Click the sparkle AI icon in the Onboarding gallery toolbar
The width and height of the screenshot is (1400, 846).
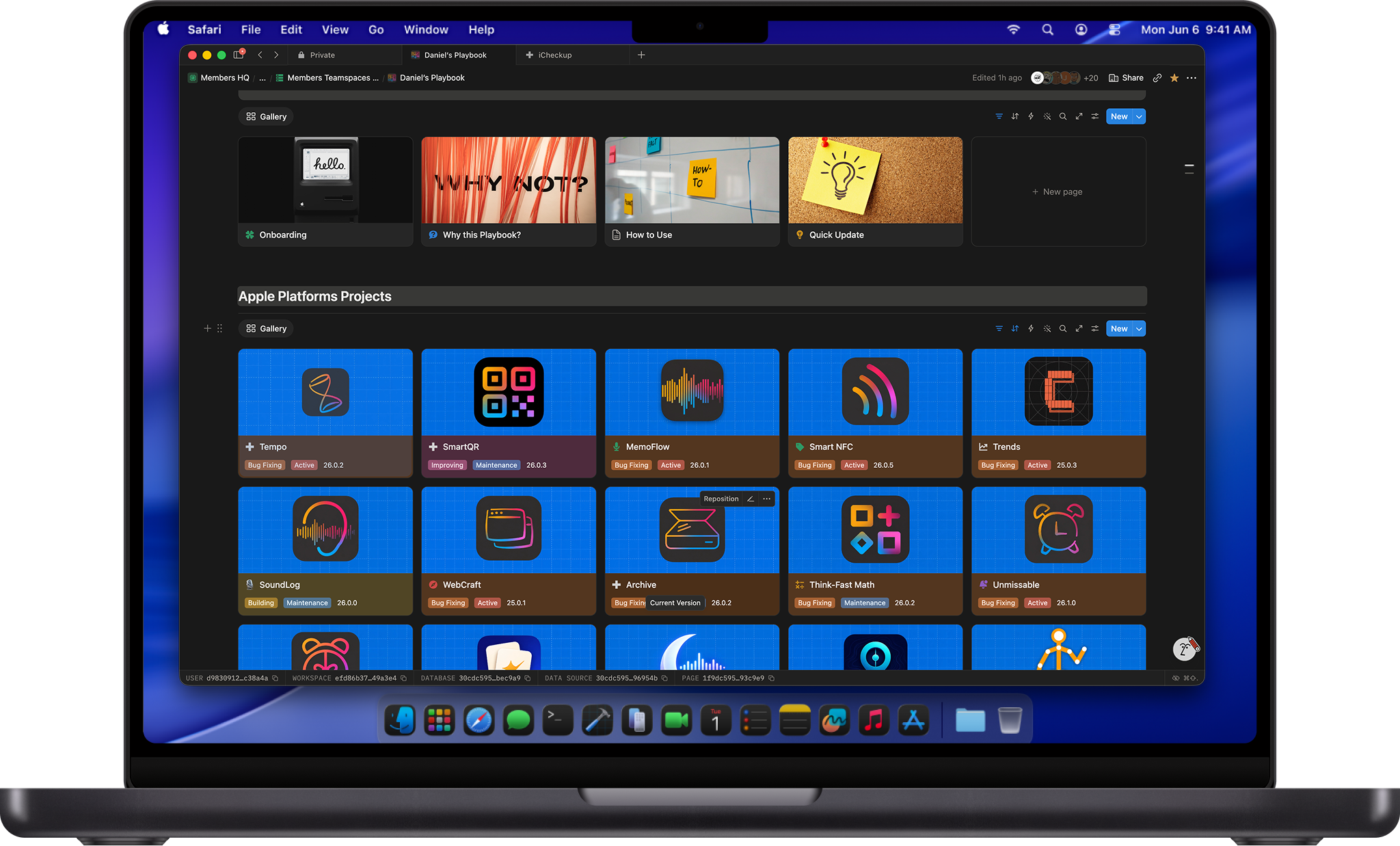pos(1047,117)
